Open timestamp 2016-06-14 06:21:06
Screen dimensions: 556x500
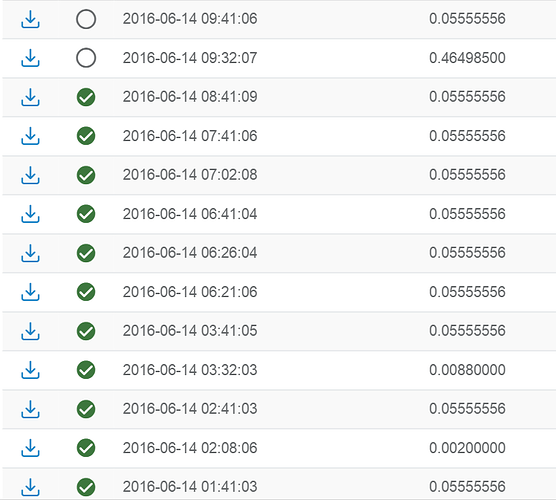(x=190, y=292)
